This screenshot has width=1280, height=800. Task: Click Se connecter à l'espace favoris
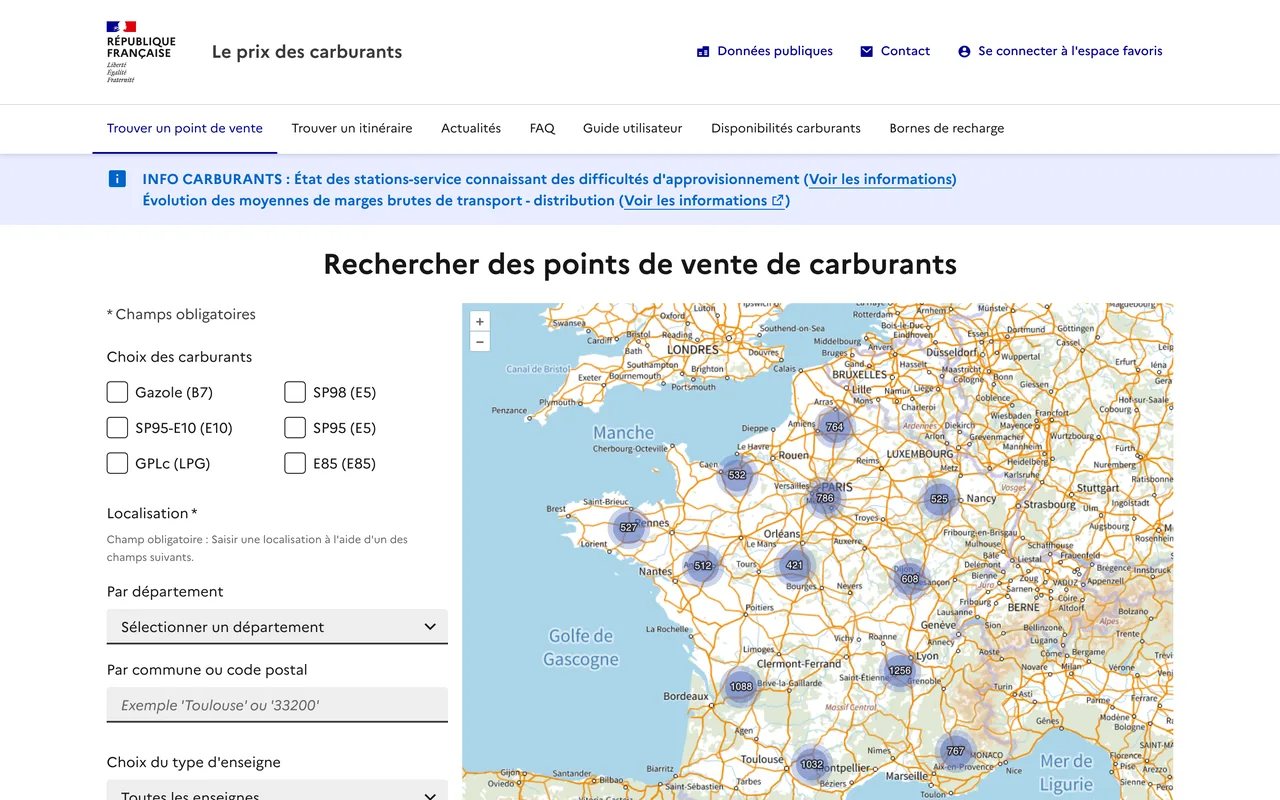pos(1060,51)
